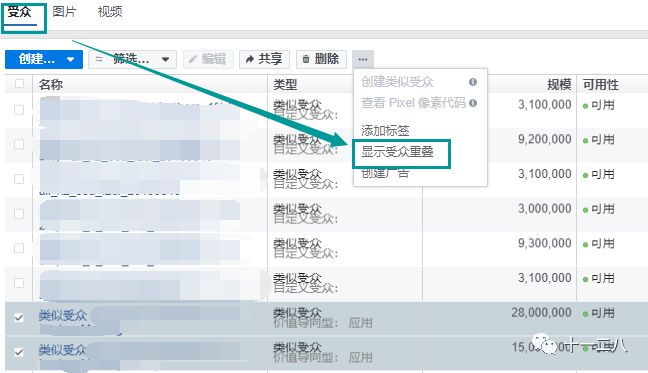Select 查看 Pixel 像素代码 menu item

(413, 102)
